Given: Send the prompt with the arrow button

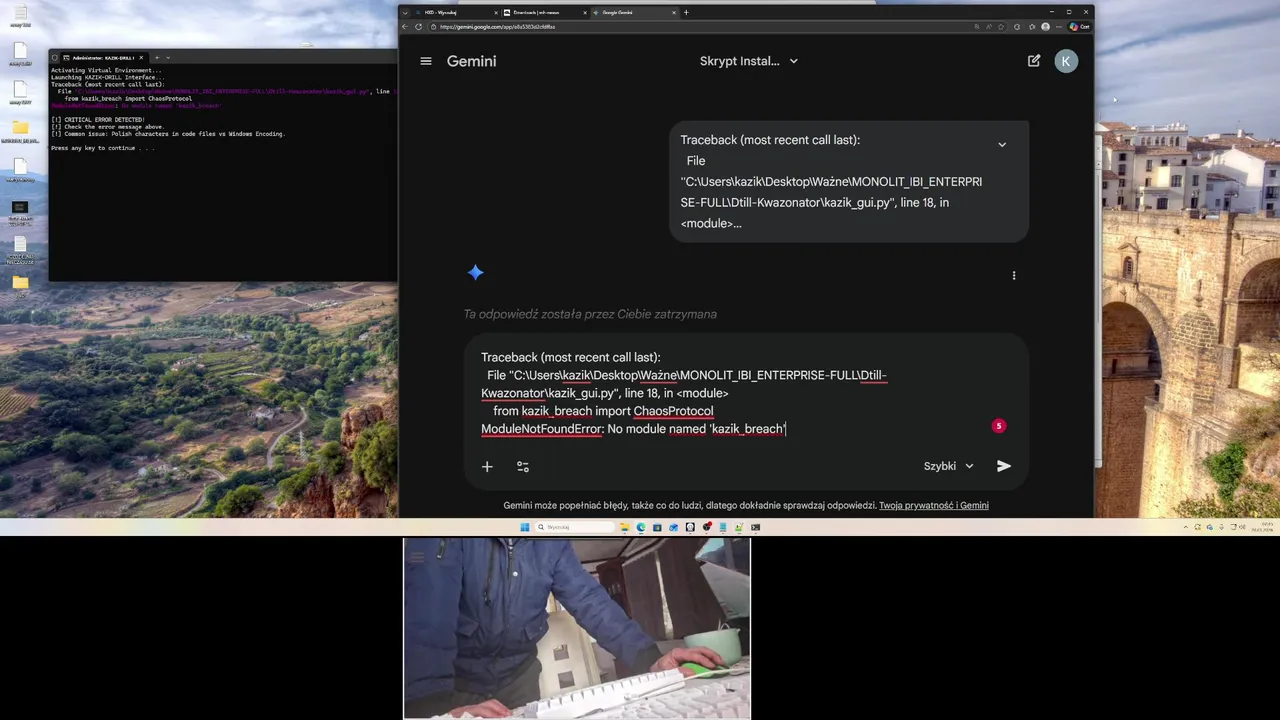Looking at the screenshot, I should [x=1004, y=466].
